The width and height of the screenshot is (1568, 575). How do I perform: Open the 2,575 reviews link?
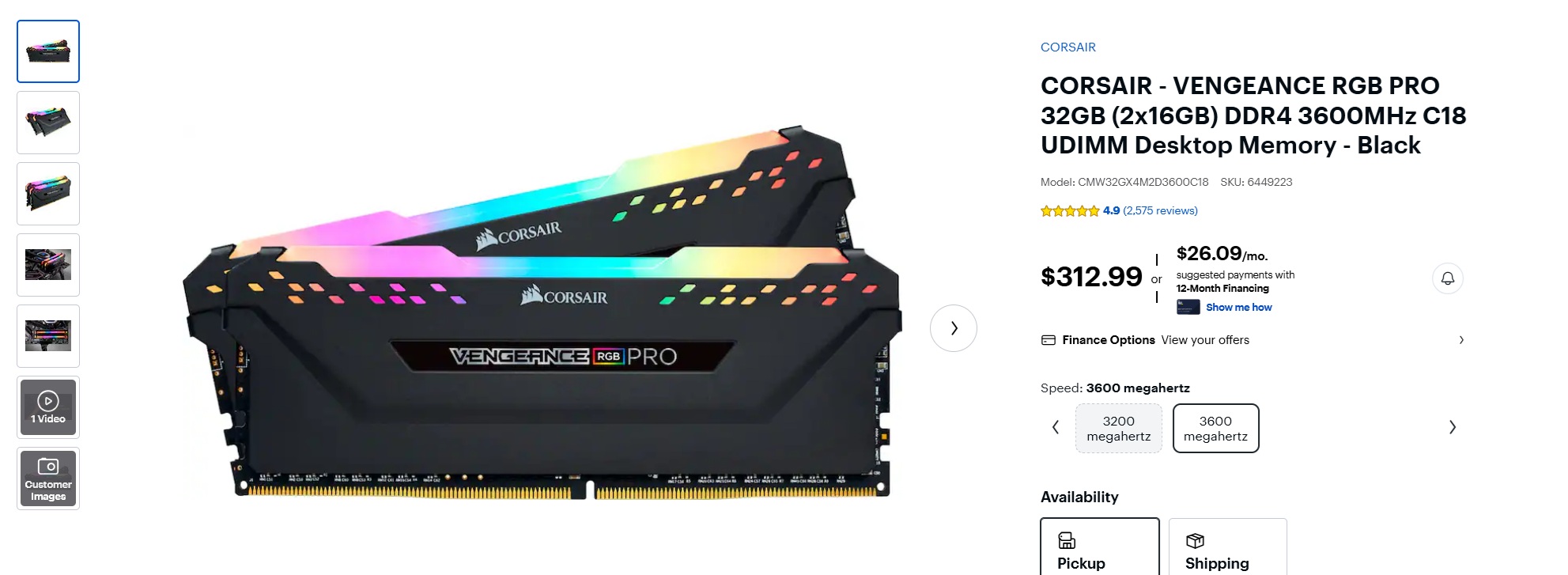point(1160,210)
